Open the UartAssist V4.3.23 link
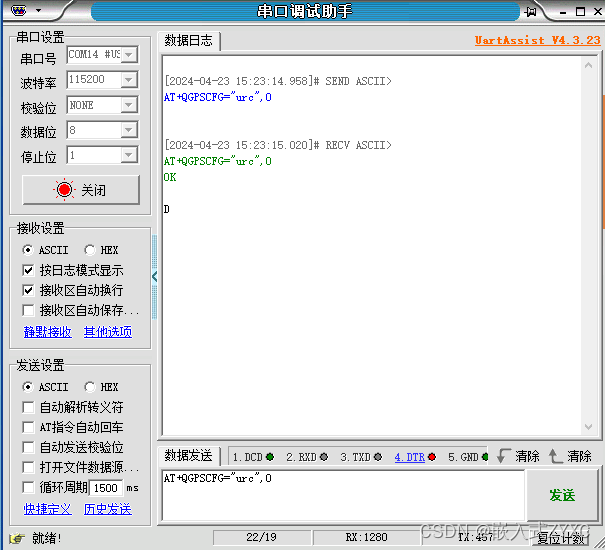Screen dimensions: 605x550 [x=537, y=41]
